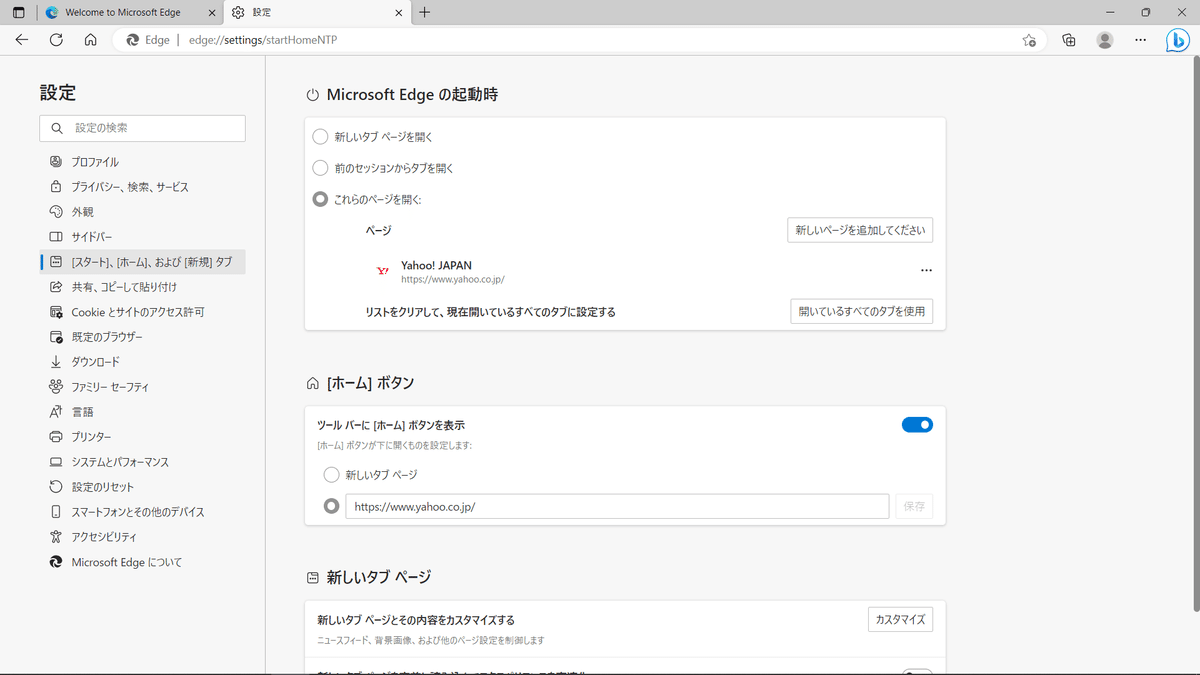Open more actions for Yahoo! JAPAN entry

coord(926,271)
